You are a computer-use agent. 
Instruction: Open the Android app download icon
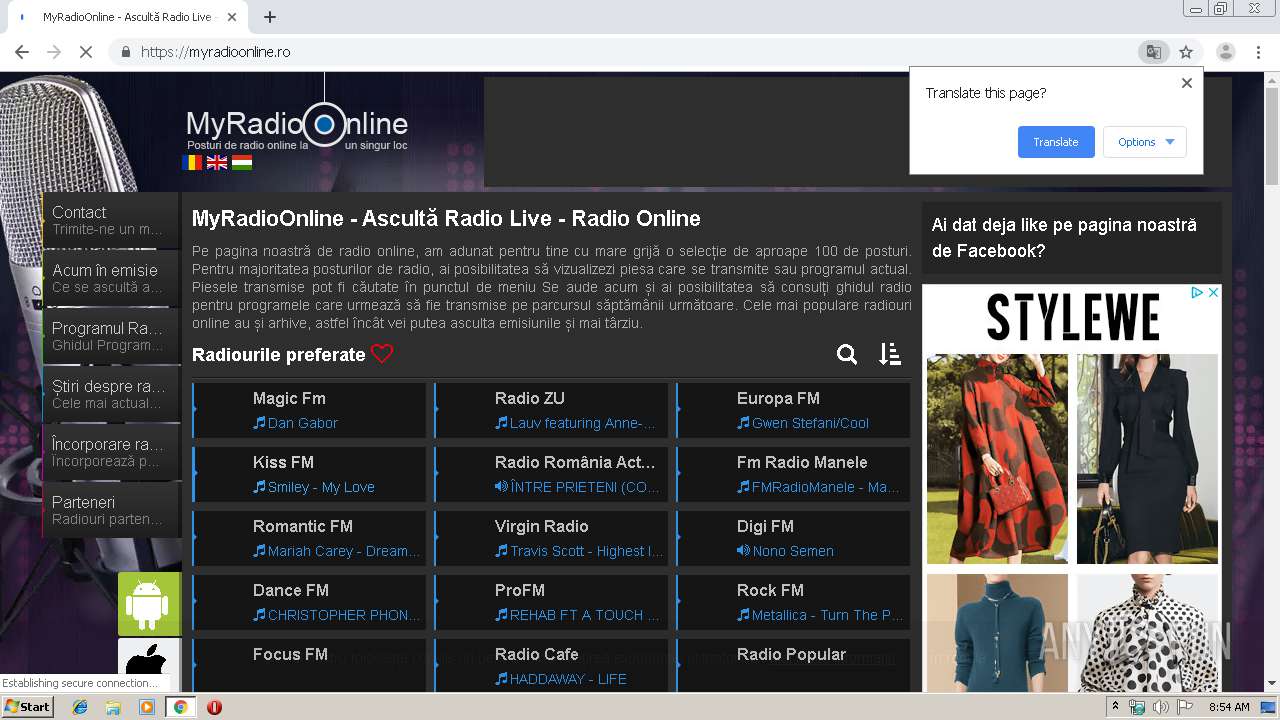coord(149,604)
